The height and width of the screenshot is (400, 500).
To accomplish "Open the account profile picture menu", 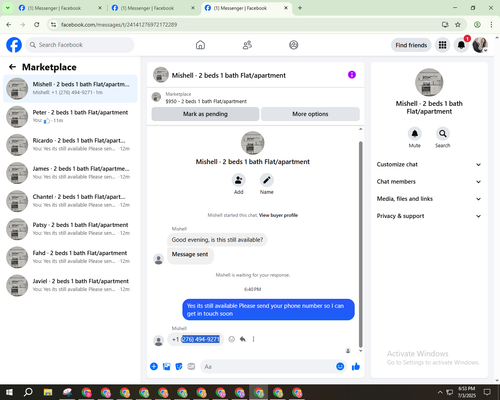I will click(480, 45).
